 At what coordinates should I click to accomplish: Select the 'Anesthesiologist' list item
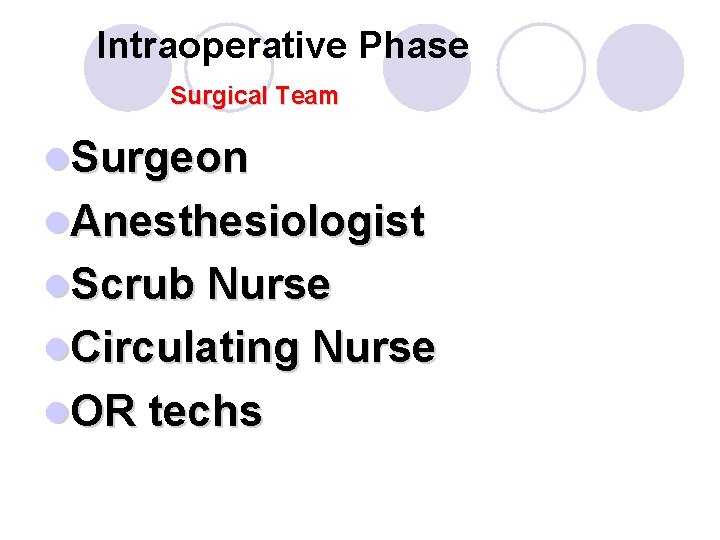pyautogui.click(x=248, y=221)
